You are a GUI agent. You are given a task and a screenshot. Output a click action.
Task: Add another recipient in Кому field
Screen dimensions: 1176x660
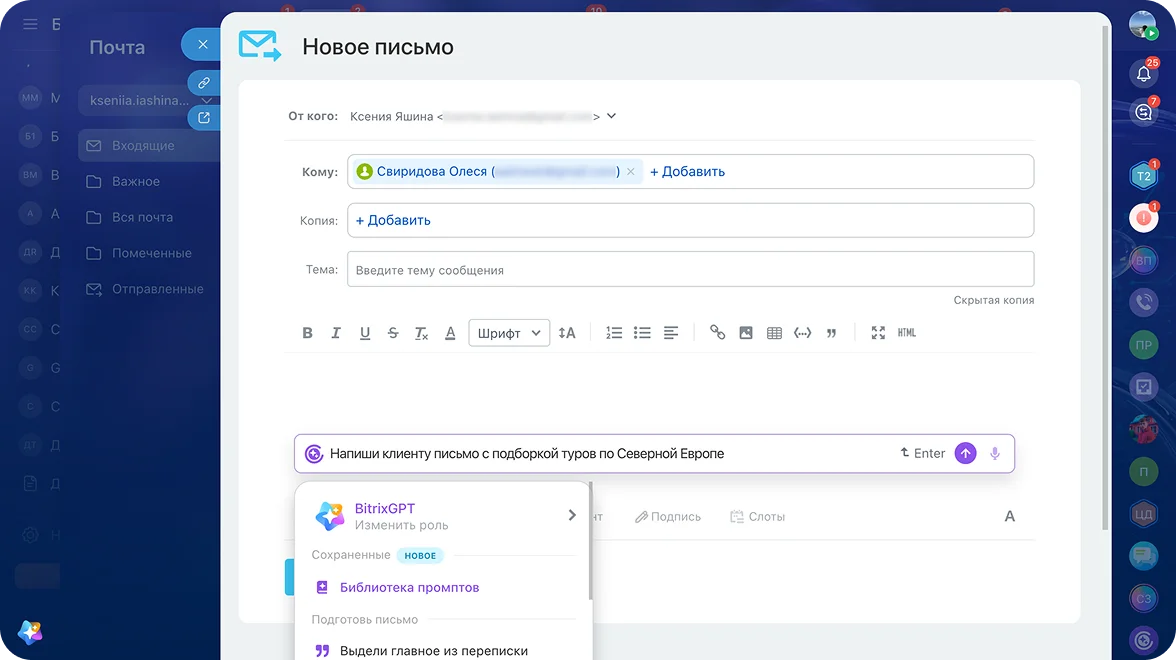(687, 172)
